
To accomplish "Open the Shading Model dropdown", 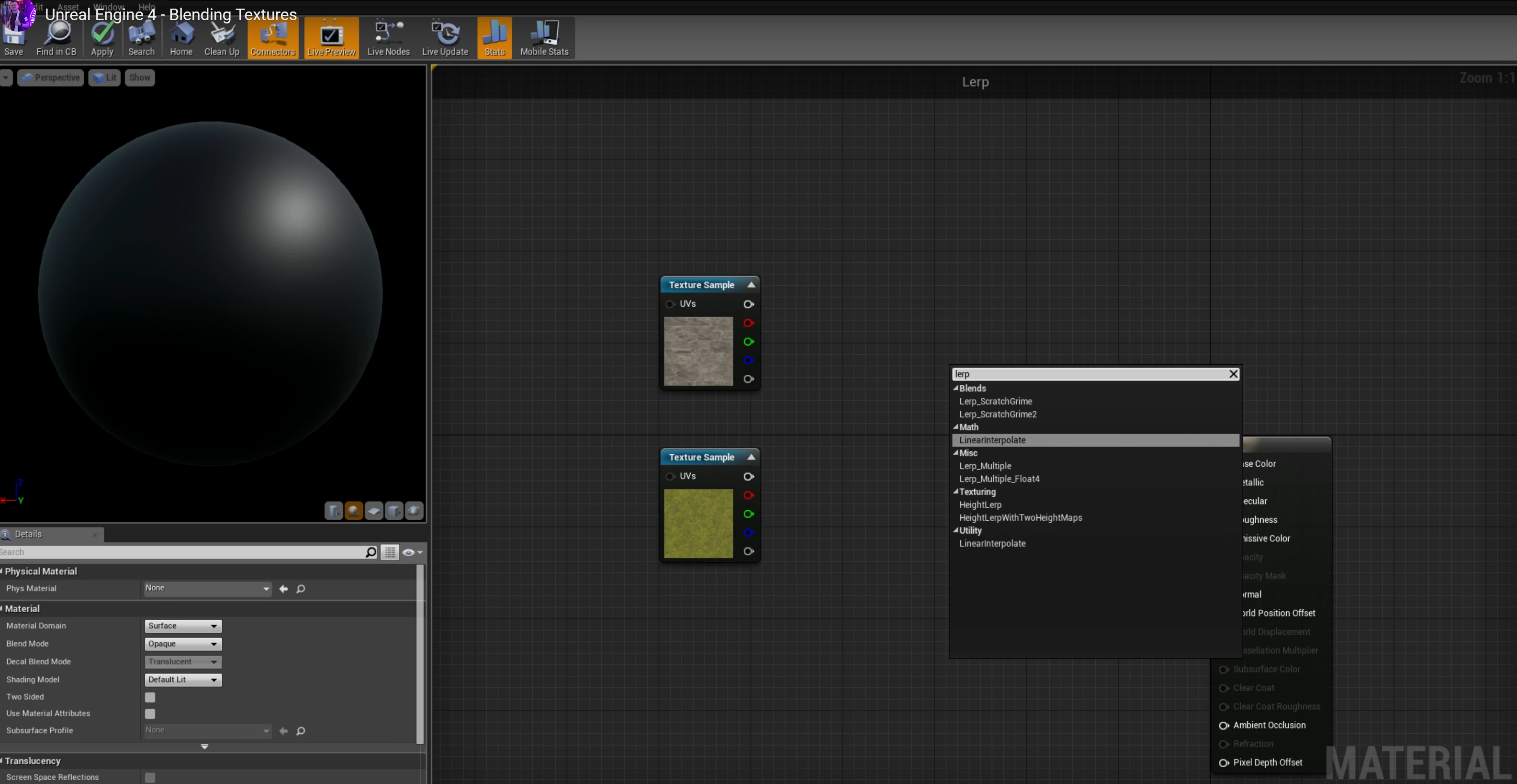I will coord(182,680).
